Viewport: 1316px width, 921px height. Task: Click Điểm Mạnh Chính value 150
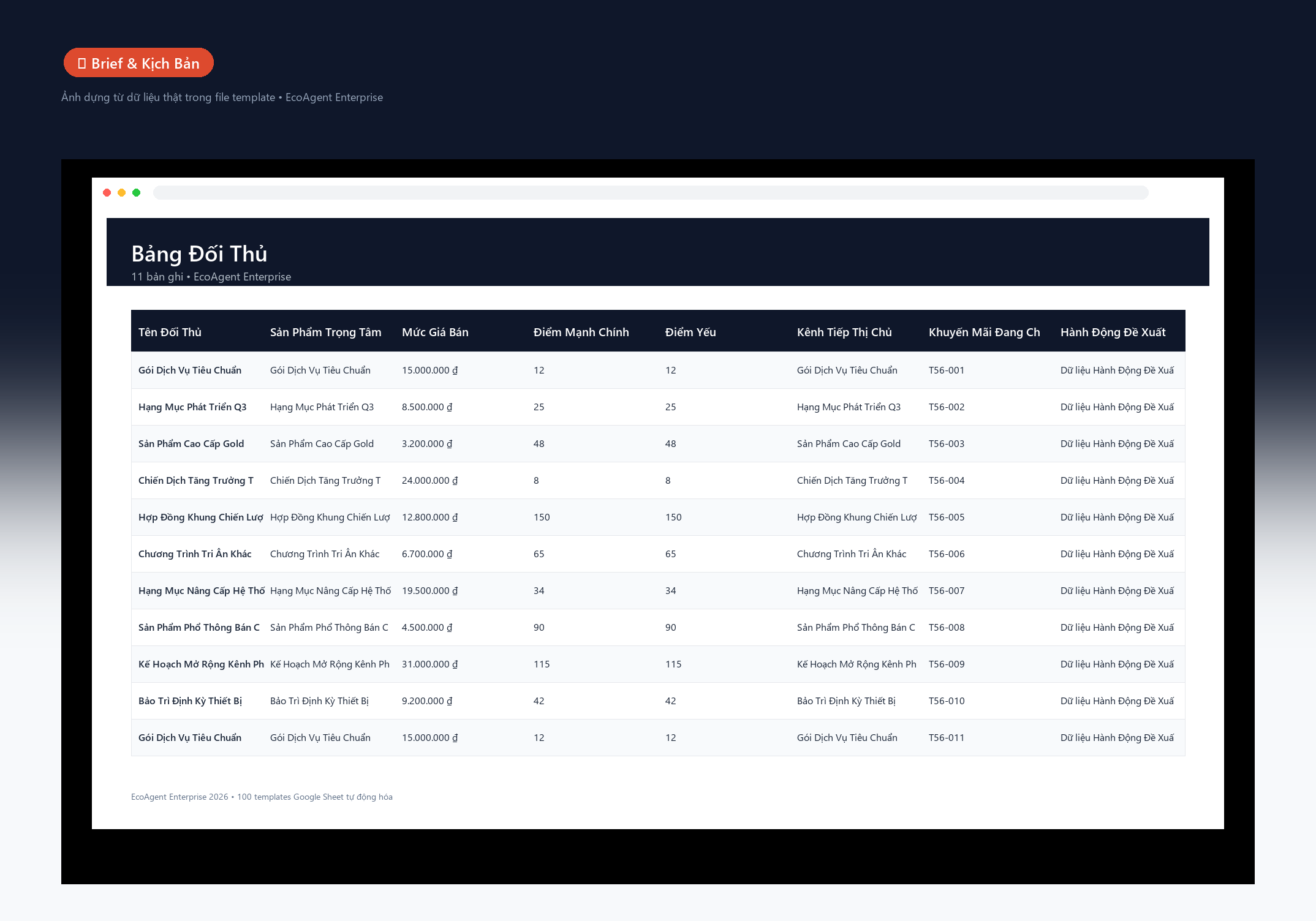(x=542, y=517)
